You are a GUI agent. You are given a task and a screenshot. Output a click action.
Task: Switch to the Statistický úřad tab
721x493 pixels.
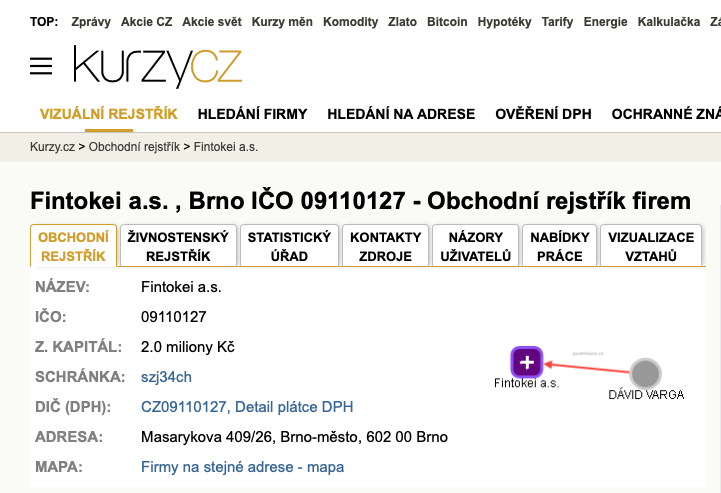pos(289,246)
